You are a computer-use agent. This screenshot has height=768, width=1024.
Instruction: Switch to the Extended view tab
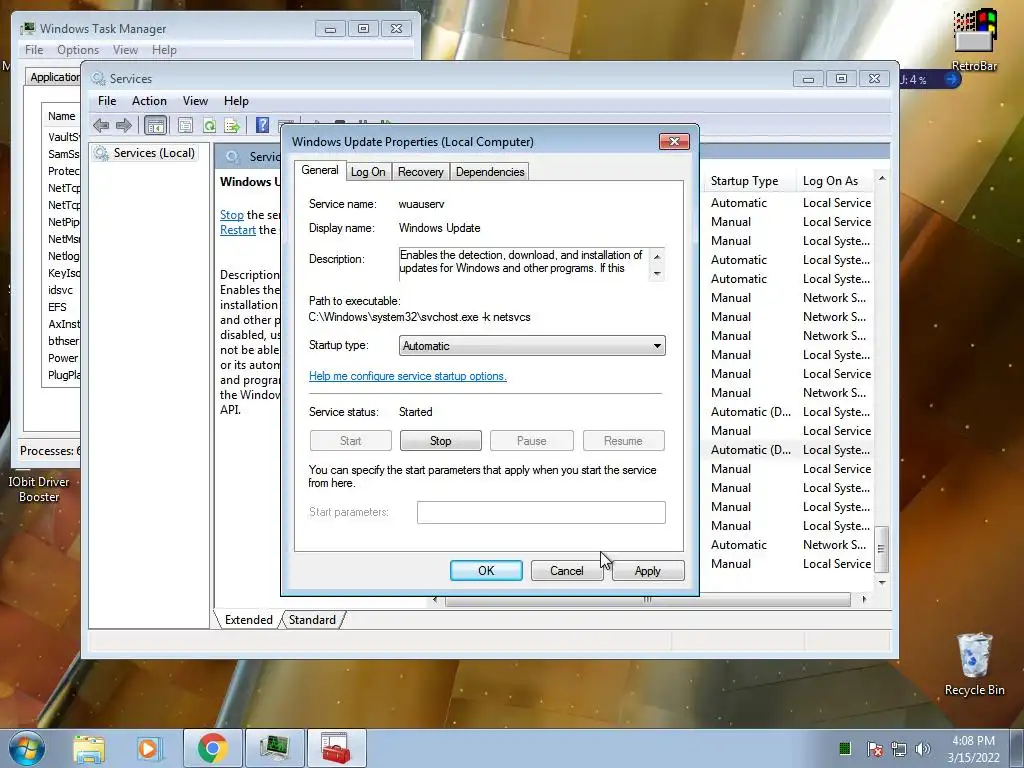pyautogui.click(x=248, y=620)
